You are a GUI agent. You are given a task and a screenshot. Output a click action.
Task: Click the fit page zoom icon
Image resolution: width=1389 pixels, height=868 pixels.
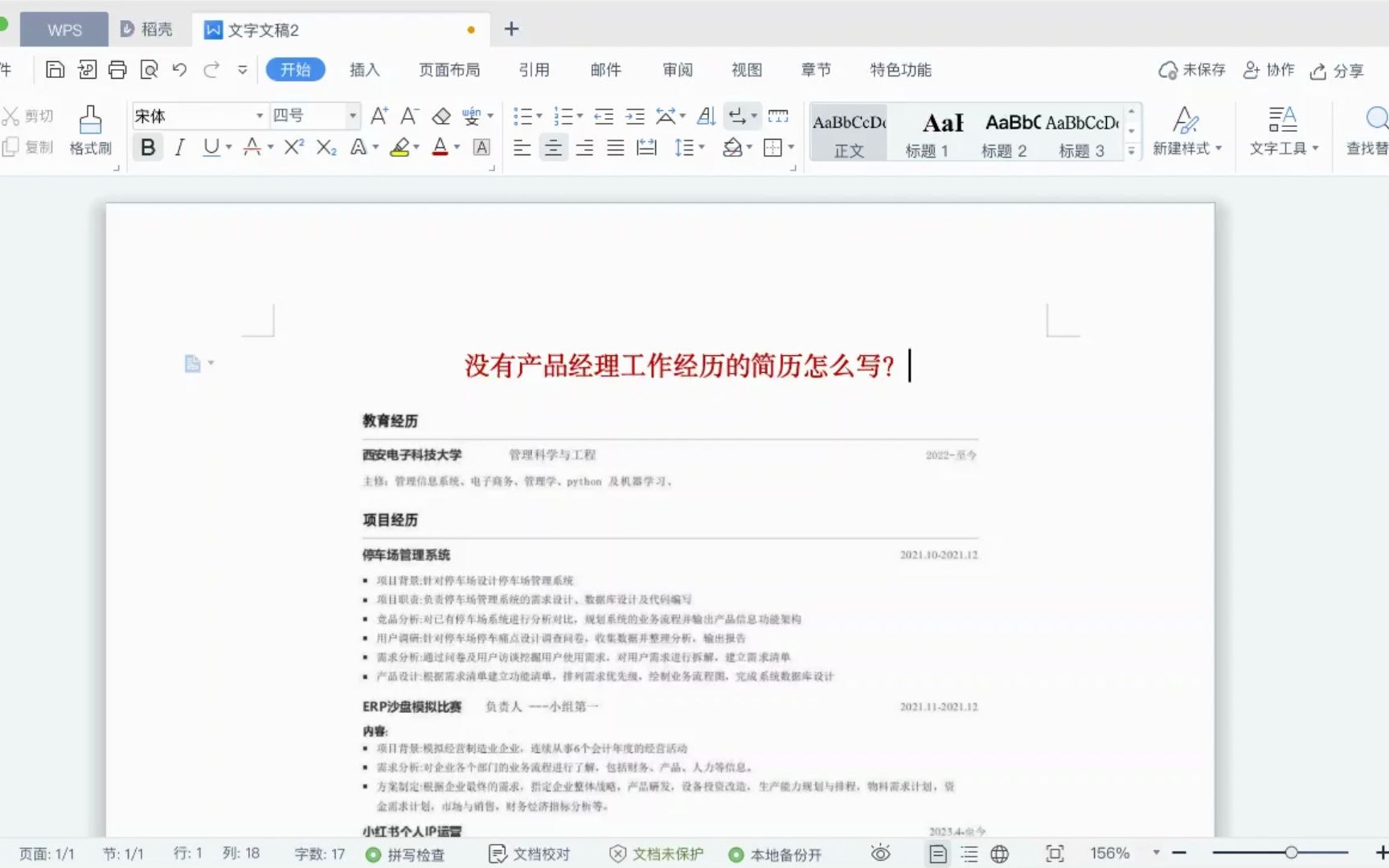pyautogui.click(x=1055, y=854)
